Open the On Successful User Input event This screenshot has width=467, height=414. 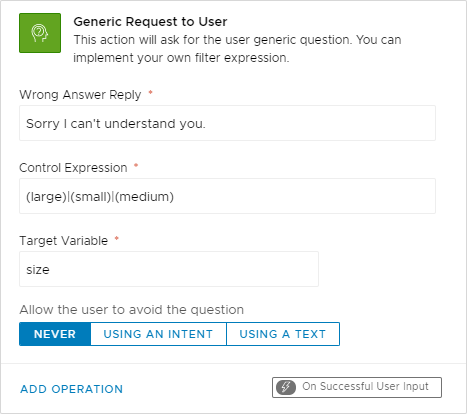pyautogui.click(x=357, y=387)
